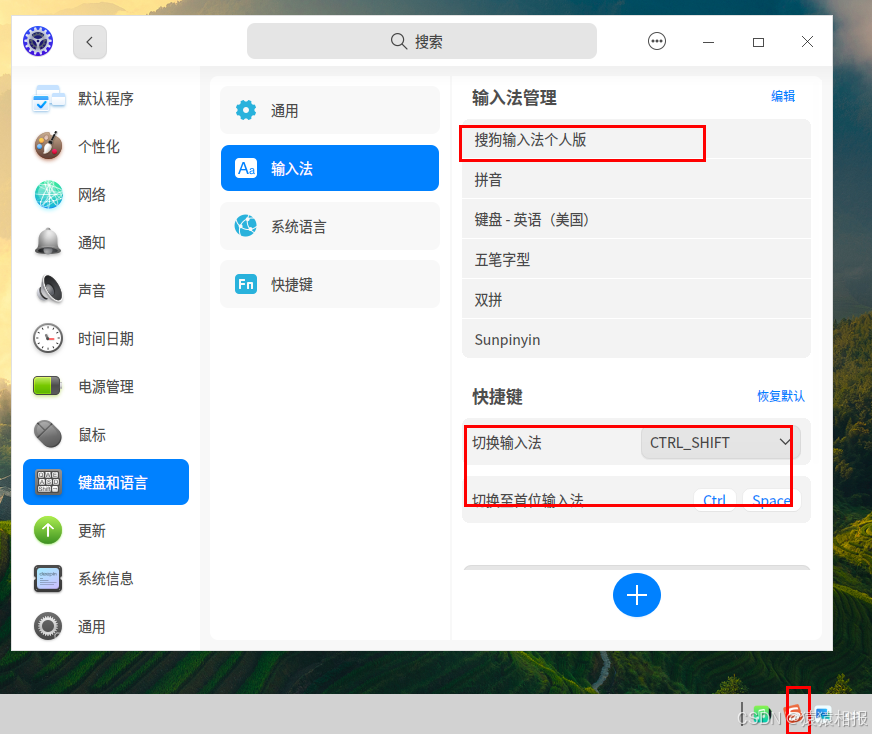
Task: Click the Sogou input method tray icon
Action: pos(794,714)
